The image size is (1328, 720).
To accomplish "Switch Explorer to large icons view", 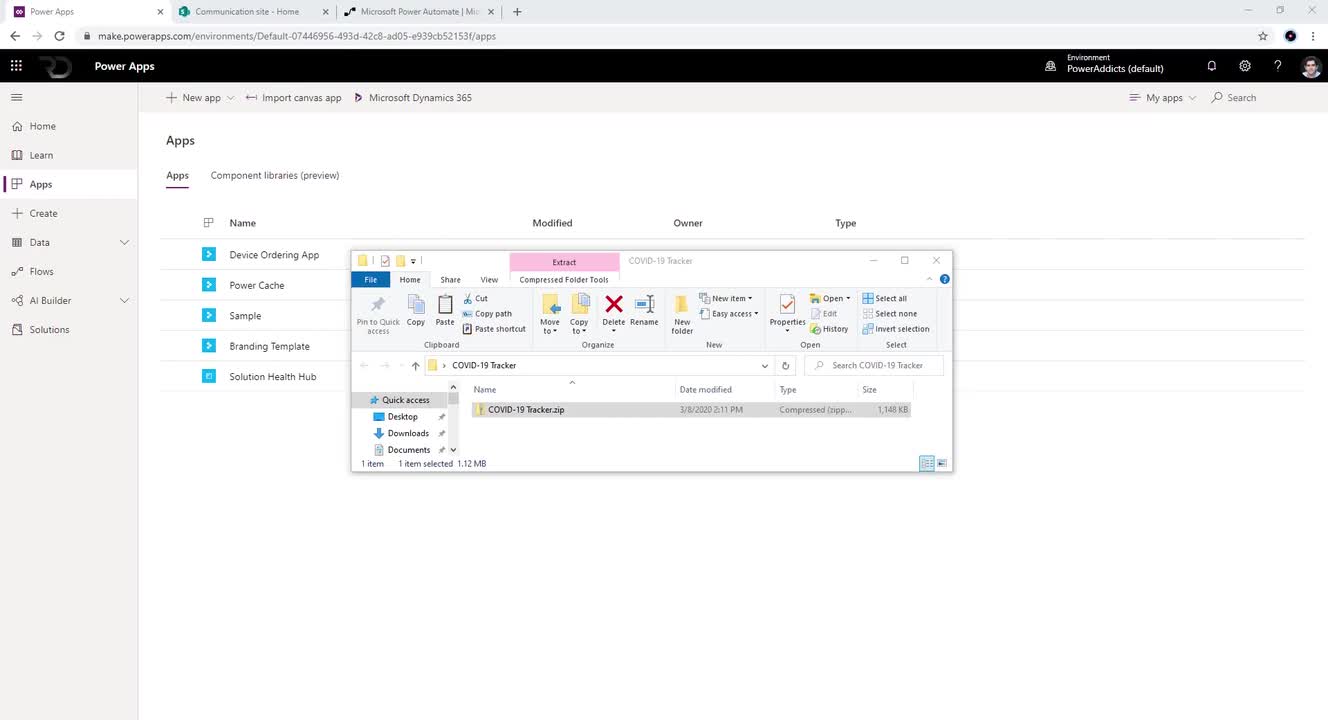I will (x=942, y=464).
